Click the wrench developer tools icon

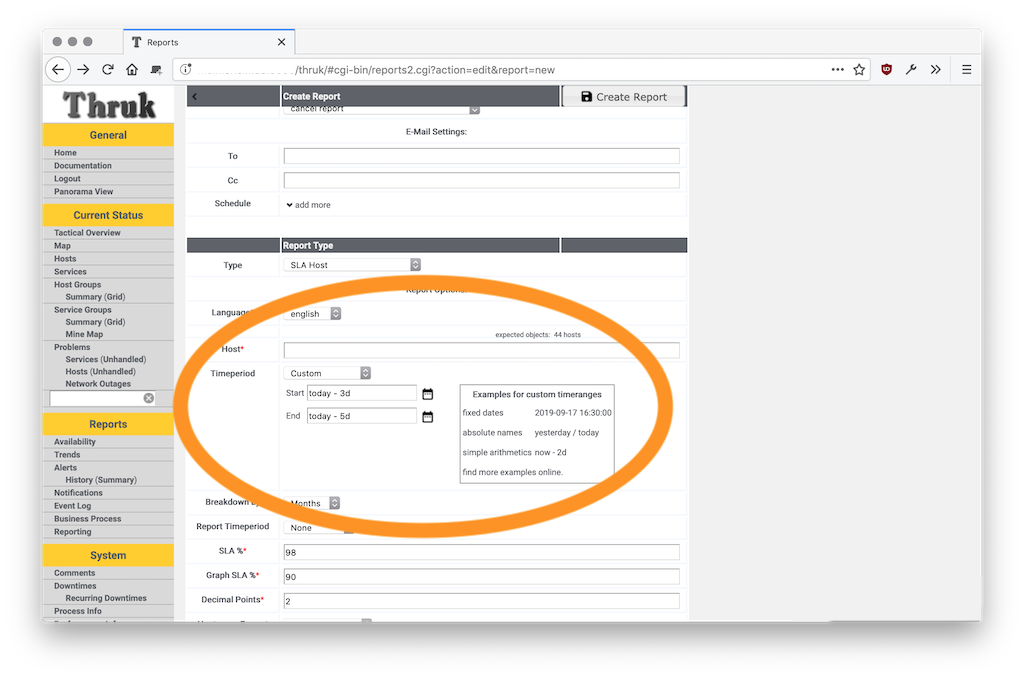911,70
